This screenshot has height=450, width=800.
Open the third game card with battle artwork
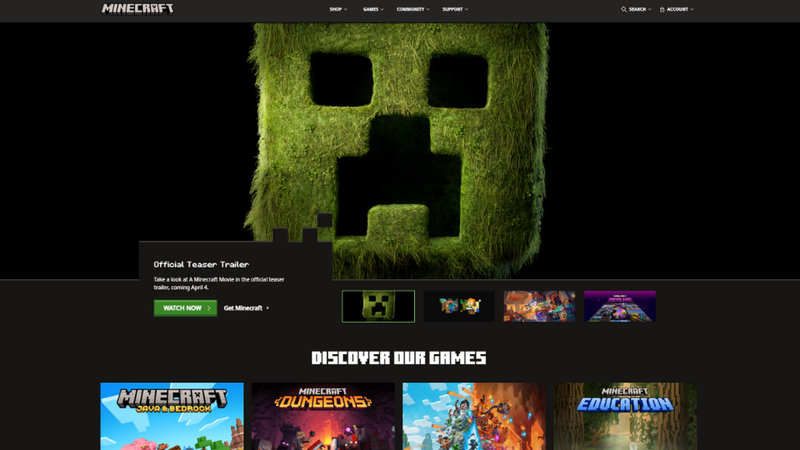(474, 416)
